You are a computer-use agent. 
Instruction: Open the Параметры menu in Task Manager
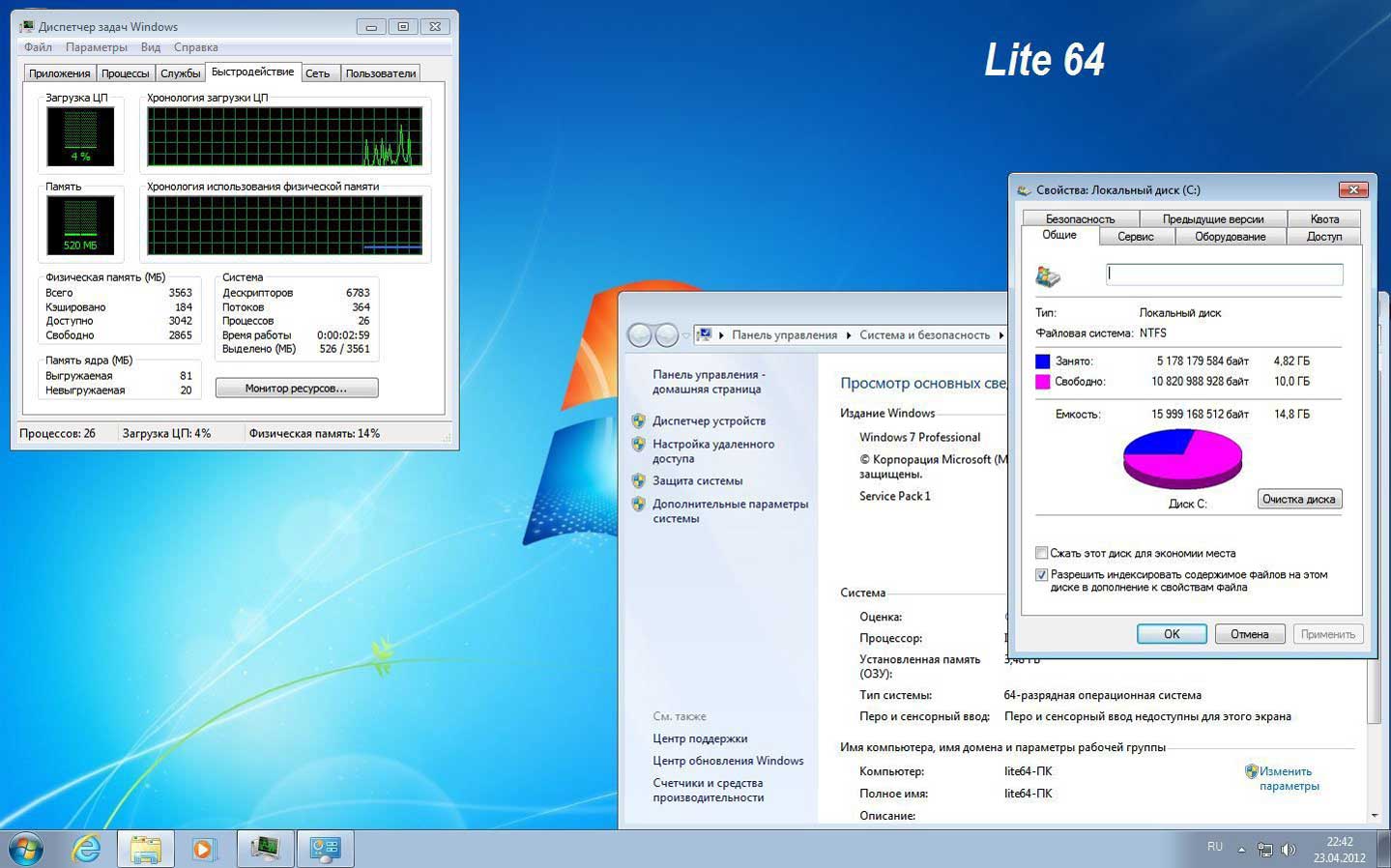pyautogui.click(x=96, y=47)
